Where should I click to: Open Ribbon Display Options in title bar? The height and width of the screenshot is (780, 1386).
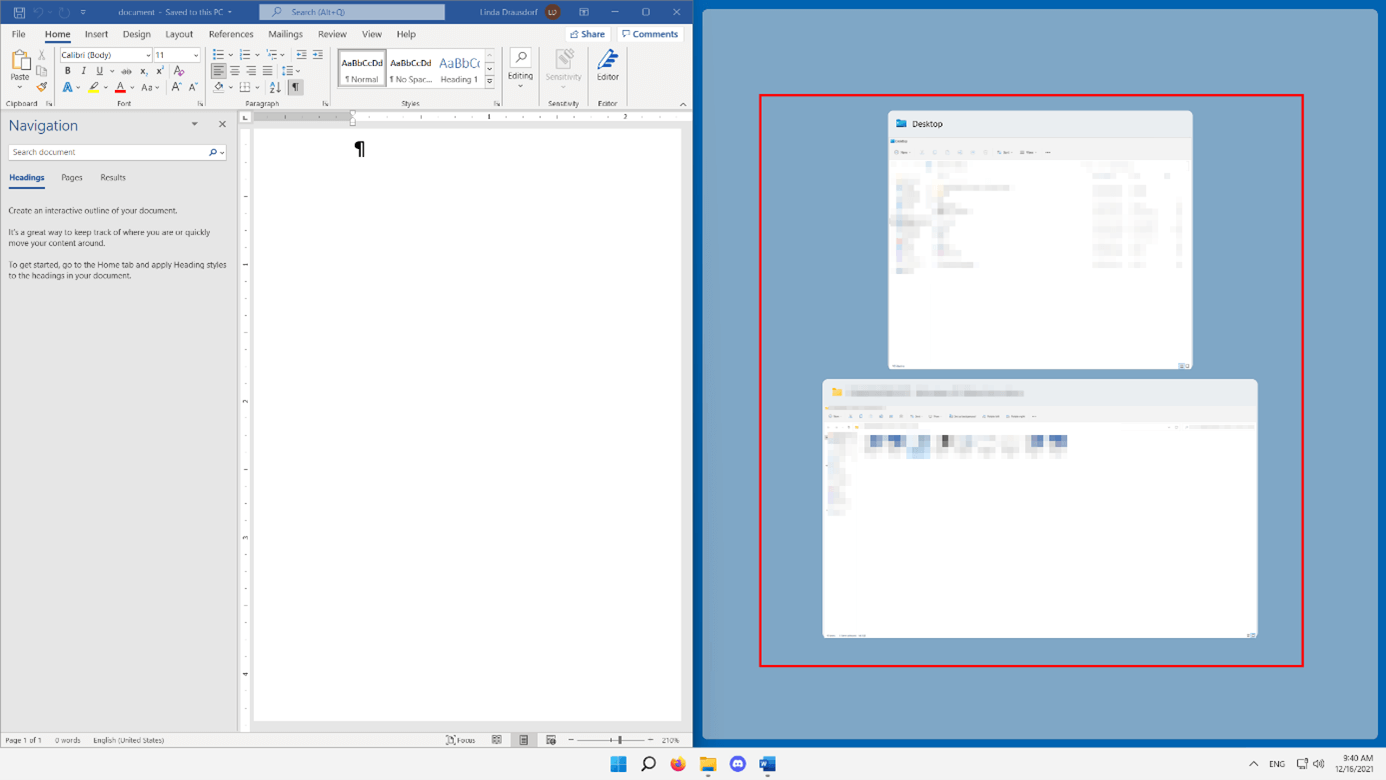[584, 12]
